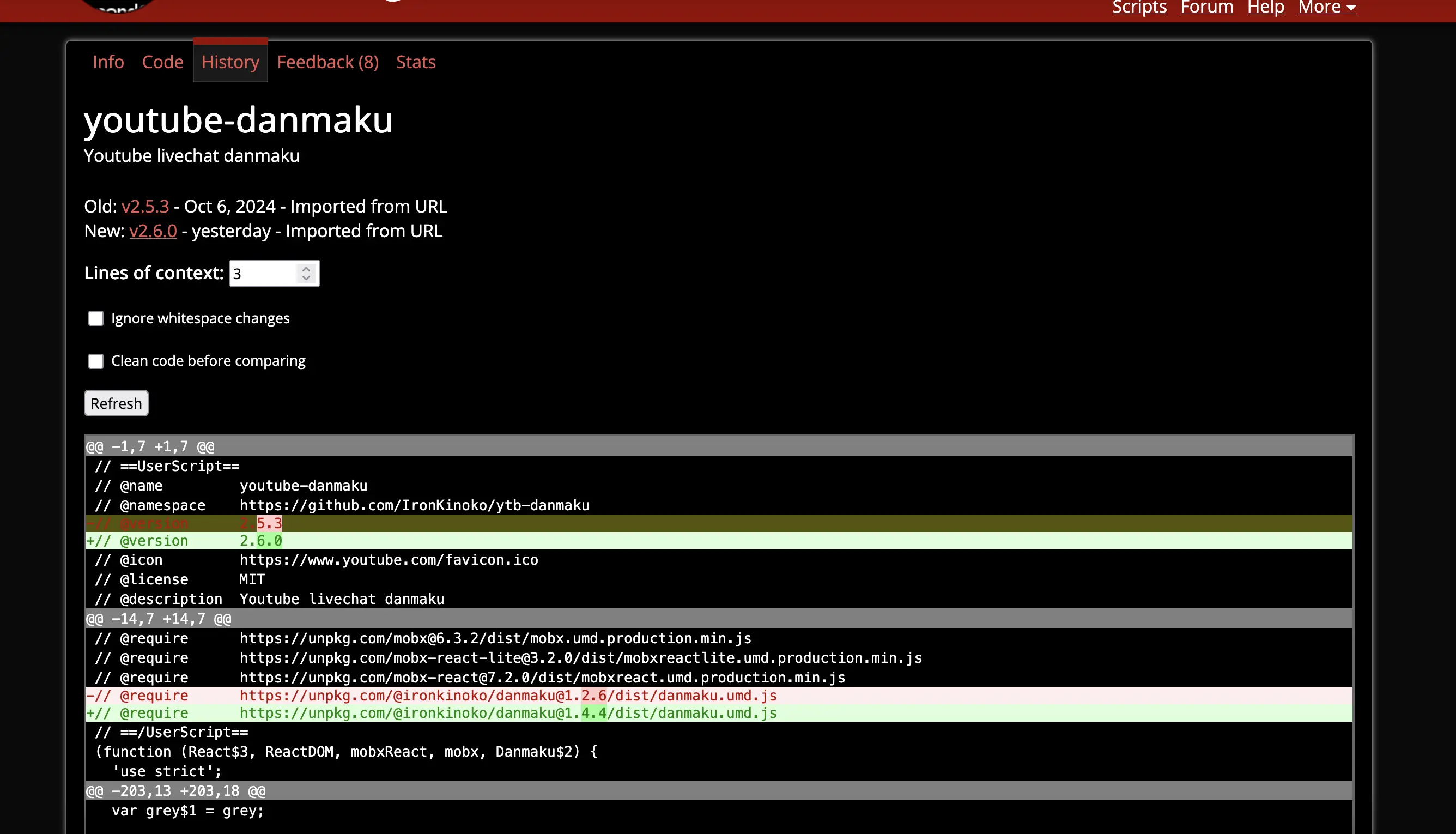Viewport: 1456px width, 834px height.
Task: View the Feedback (8) tab
Action: tap(327, 62)
